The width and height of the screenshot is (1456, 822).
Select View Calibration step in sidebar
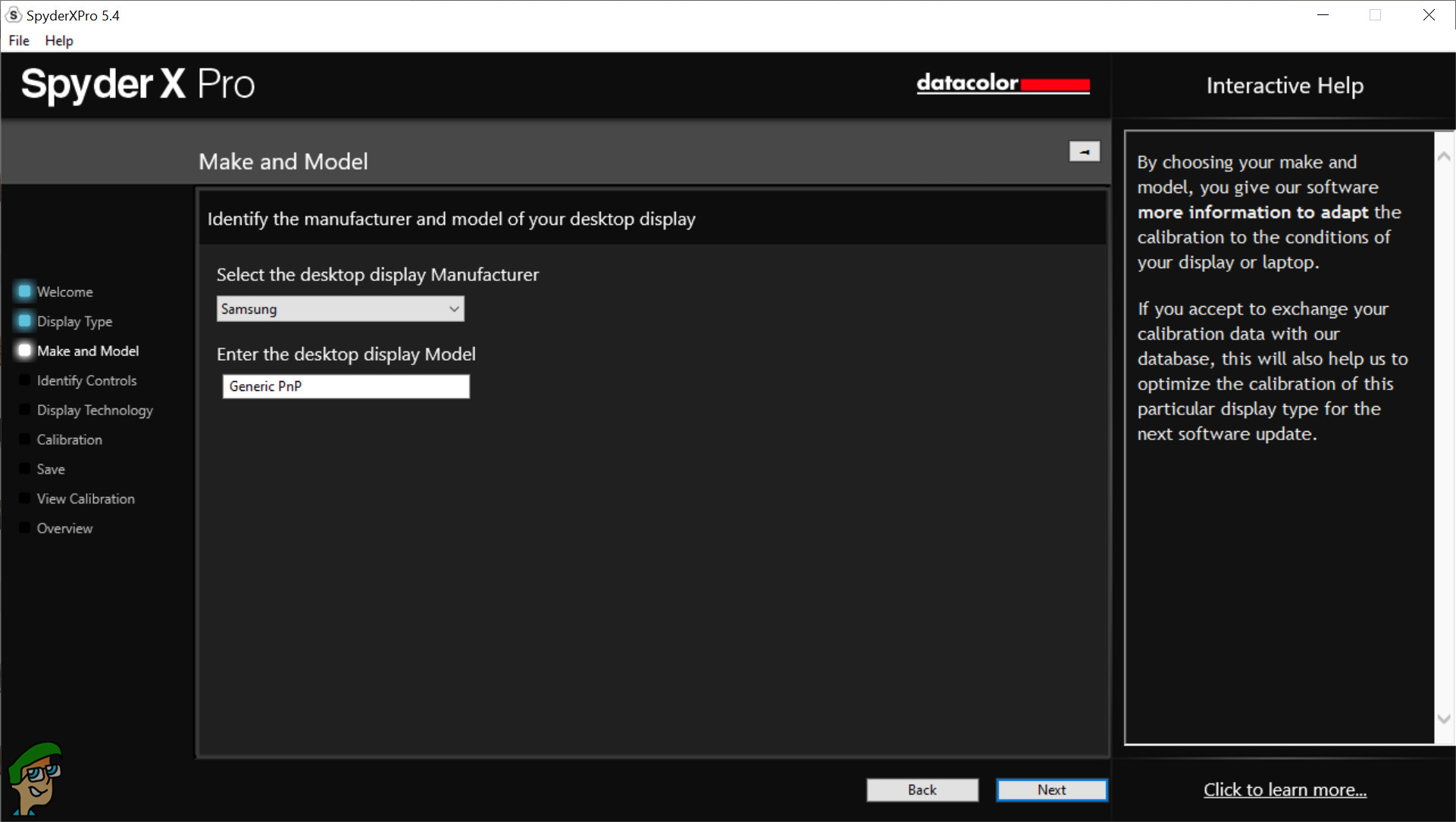(x=86, y=499)
